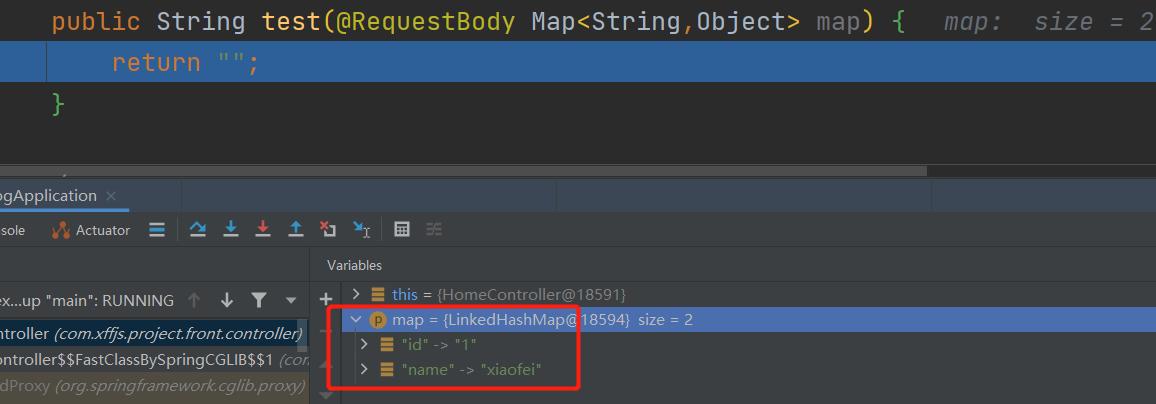The height and width of the screenshot is (404, 1156).
Task: Open the Evaluate Expression calculator
Action: (402, 229)
